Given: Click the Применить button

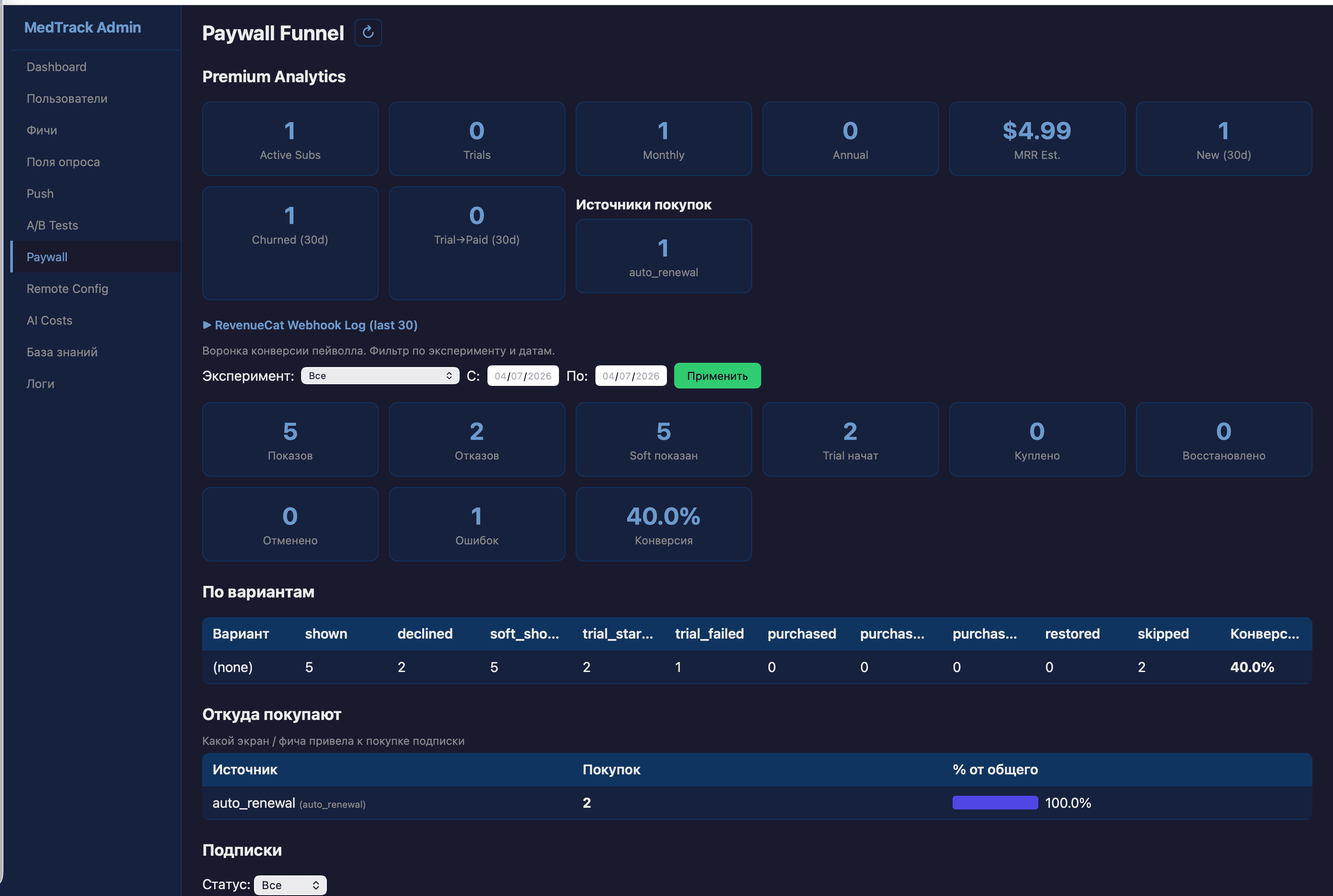Looking at the screenshot, I should coord(717,376).
